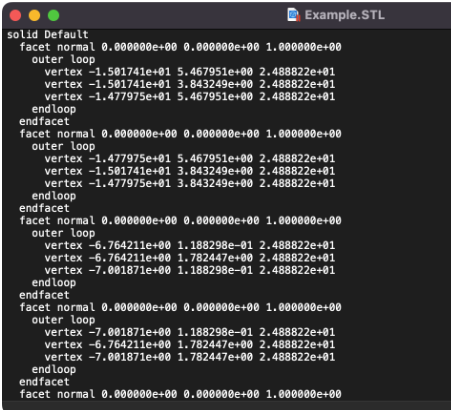
Task: Click the green full-screen window button
Action: pos(53,15)
